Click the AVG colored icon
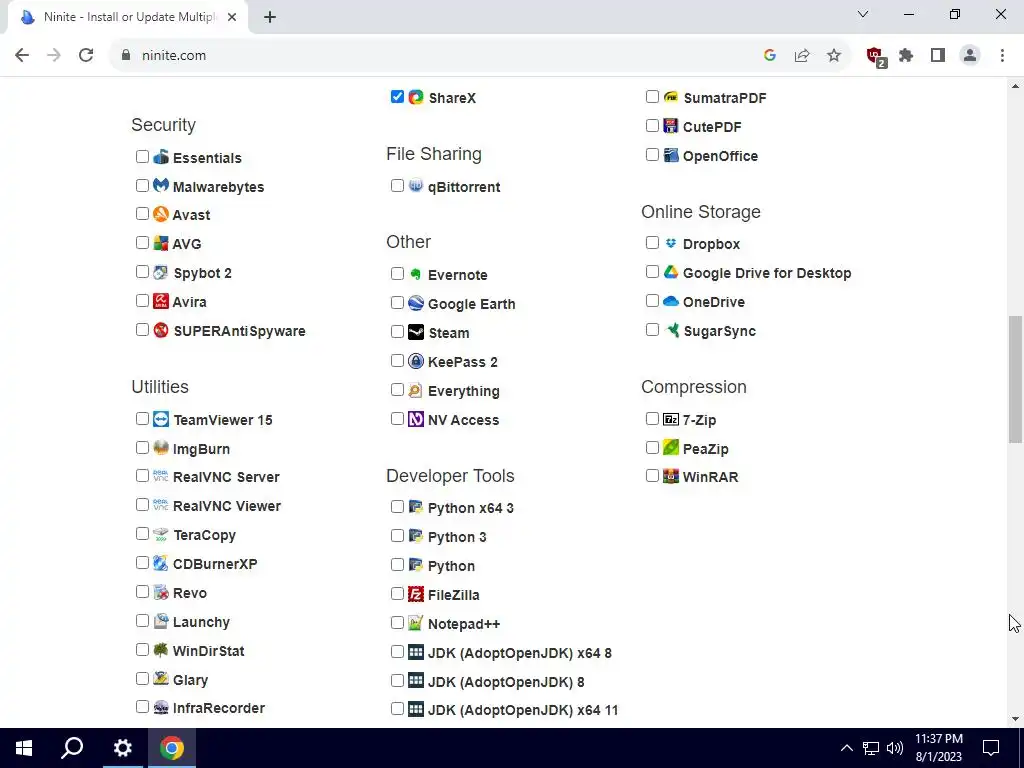 pos(161,243)
